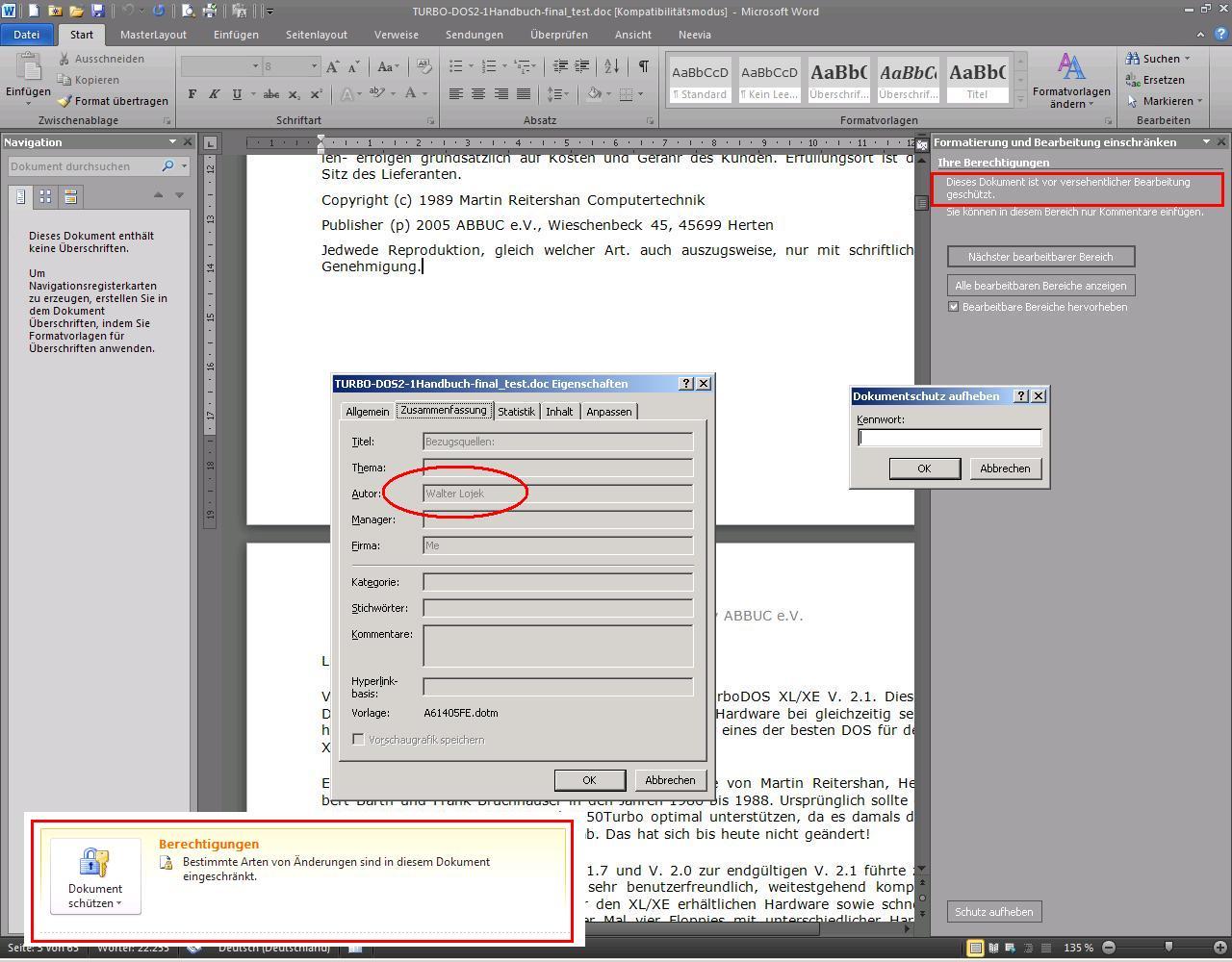
Task: Open the Datei tab
Action: [27, 35]
